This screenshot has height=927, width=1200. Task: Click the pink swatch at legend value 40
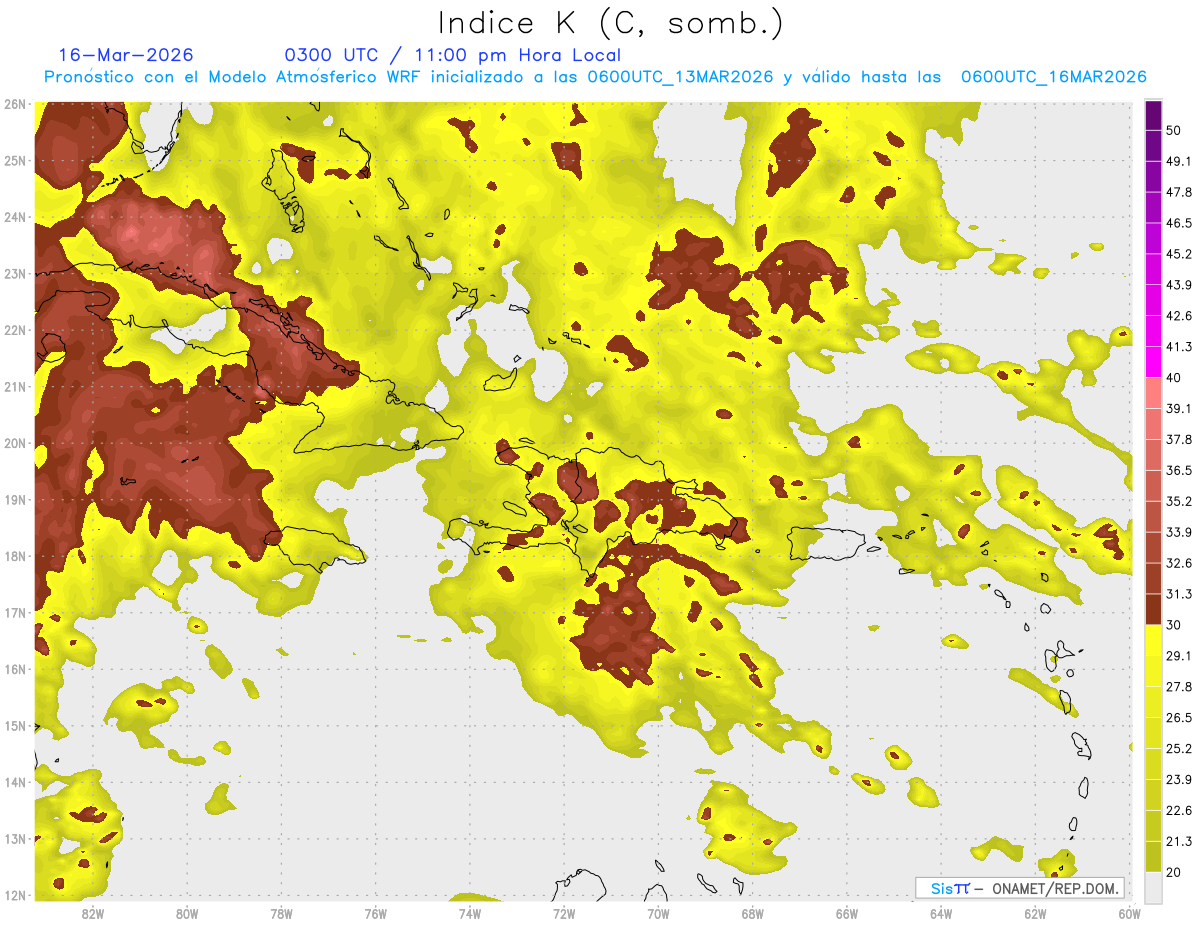coord(1153,392)
